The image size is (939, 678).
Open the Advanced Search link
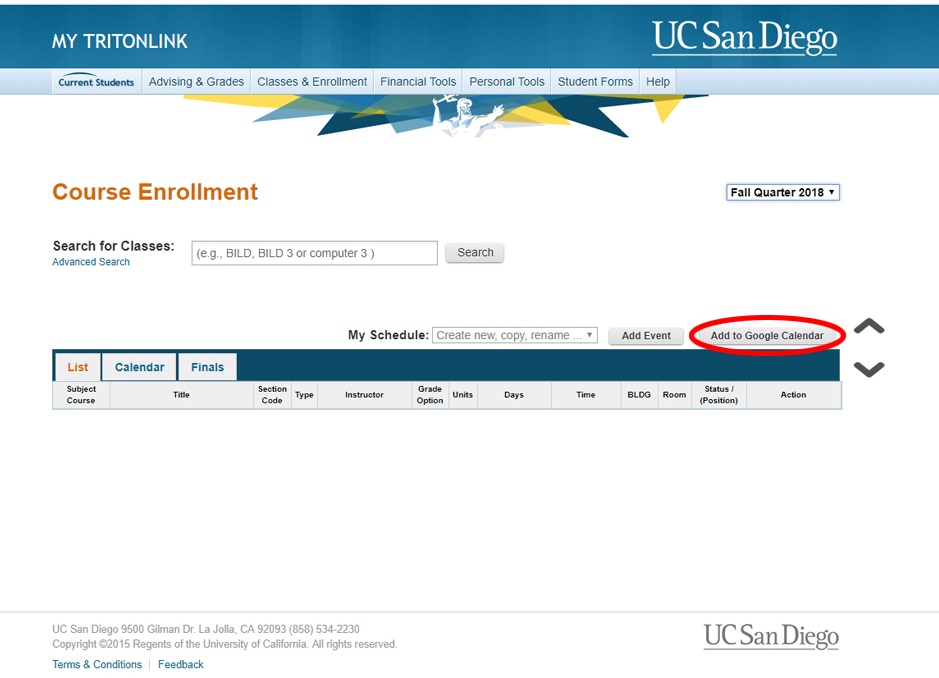(x=91, y=261)
